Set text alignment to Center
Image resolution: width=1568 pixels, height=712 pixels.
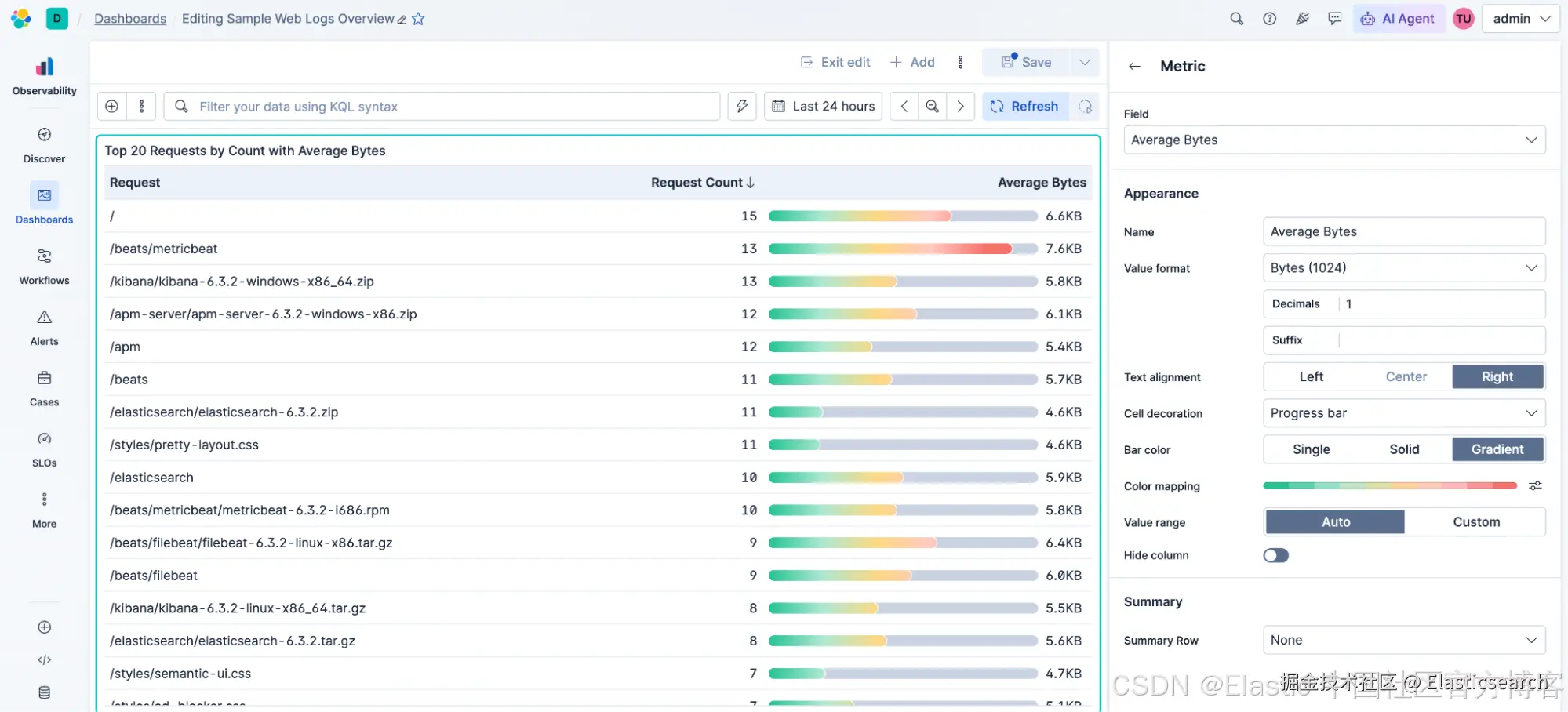pyautogui.click(x=1406, y=377)
